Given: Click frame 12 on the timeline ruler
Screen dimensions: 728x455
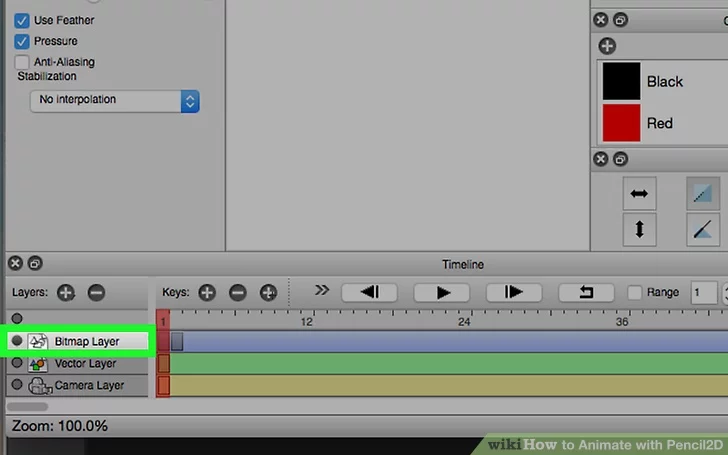Looking at the screenshot, I should click(306, 321).
